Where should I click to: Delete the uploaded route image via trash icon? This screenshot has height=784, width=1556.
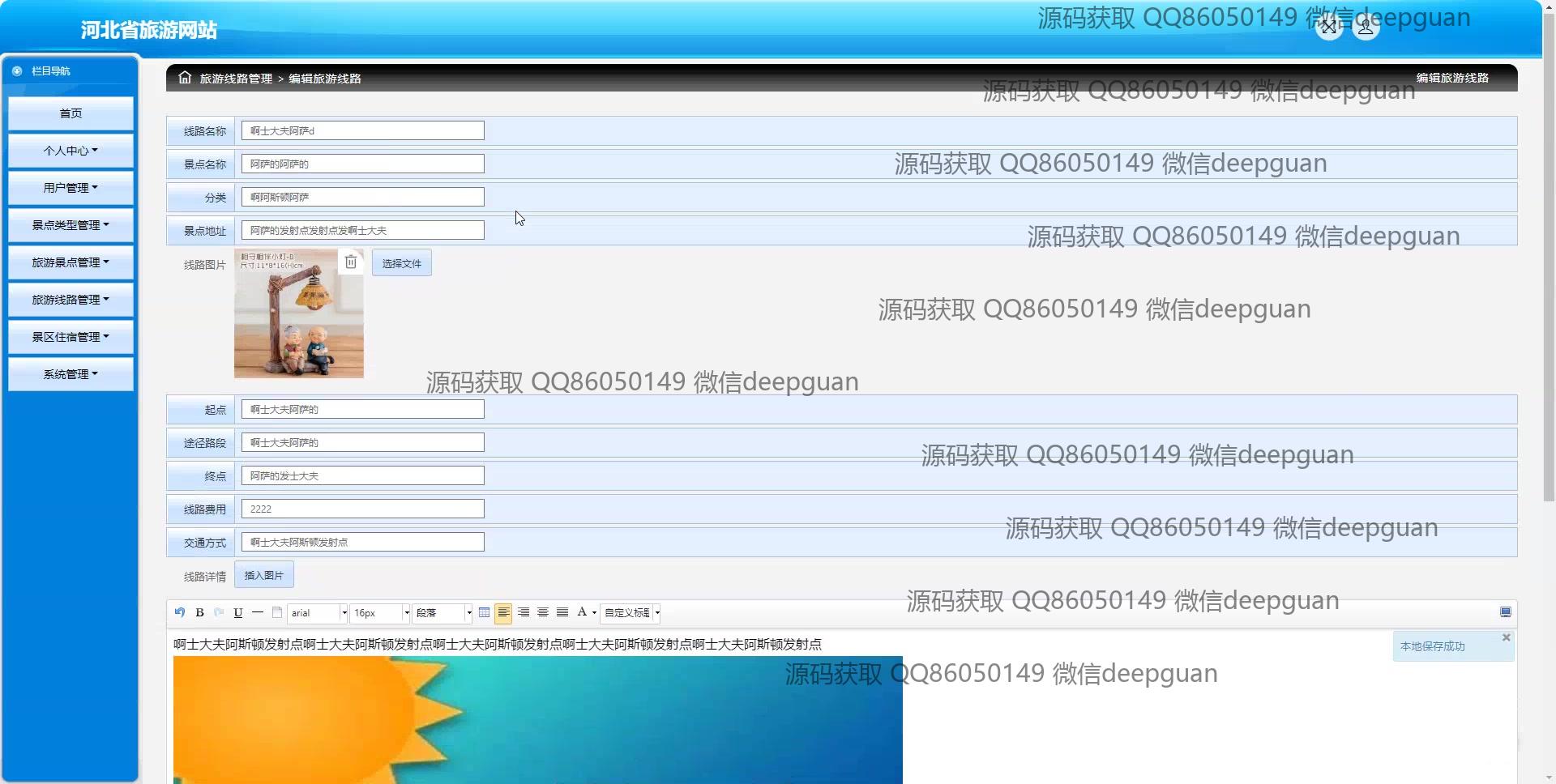click(x=351, y=262)
